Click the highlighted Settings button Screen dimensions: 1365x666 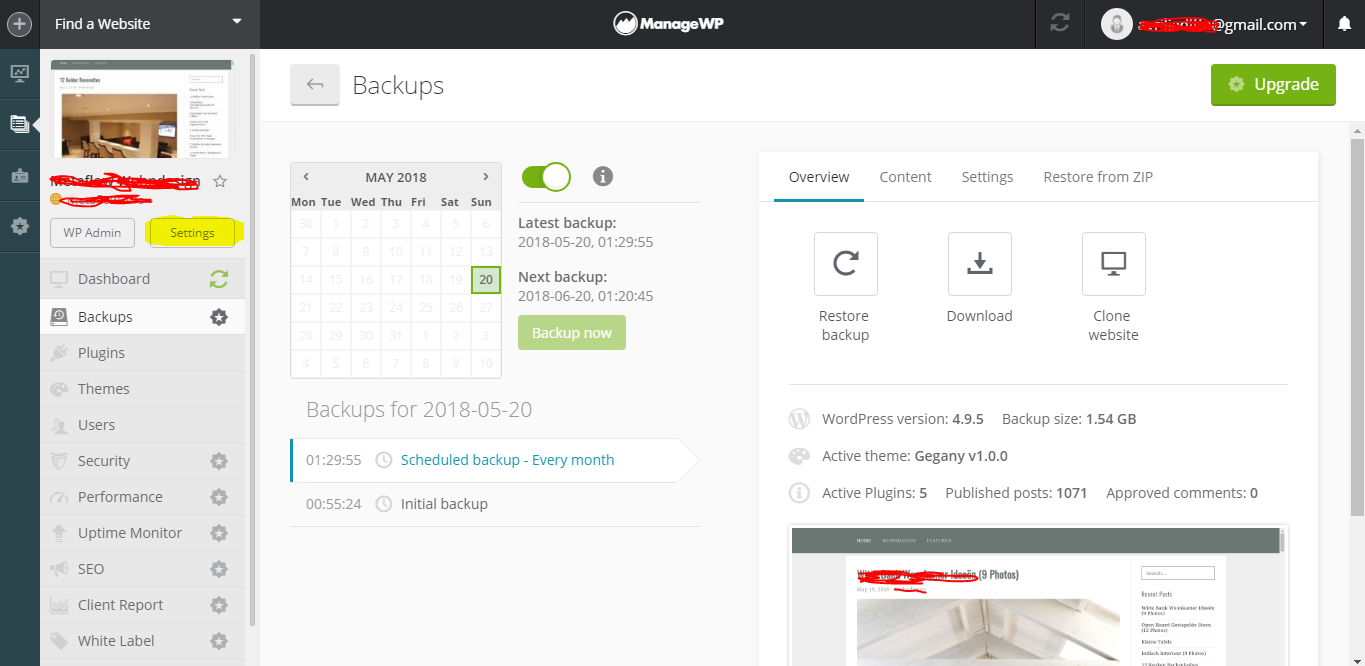pyautogui.click(x=192, y=232)
